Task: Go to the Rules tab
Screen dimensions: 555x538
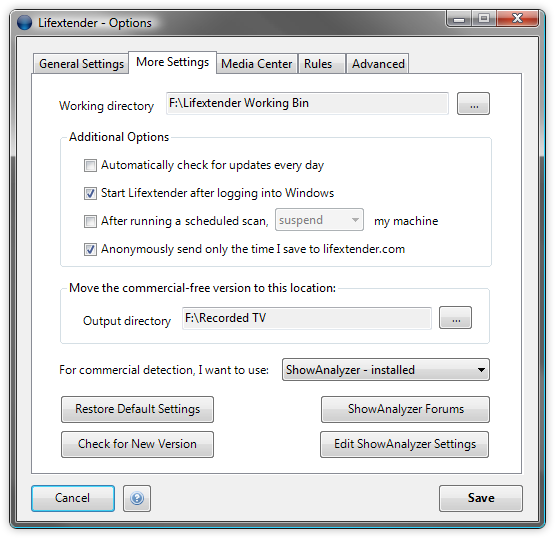Action: (x=318, y=64)
